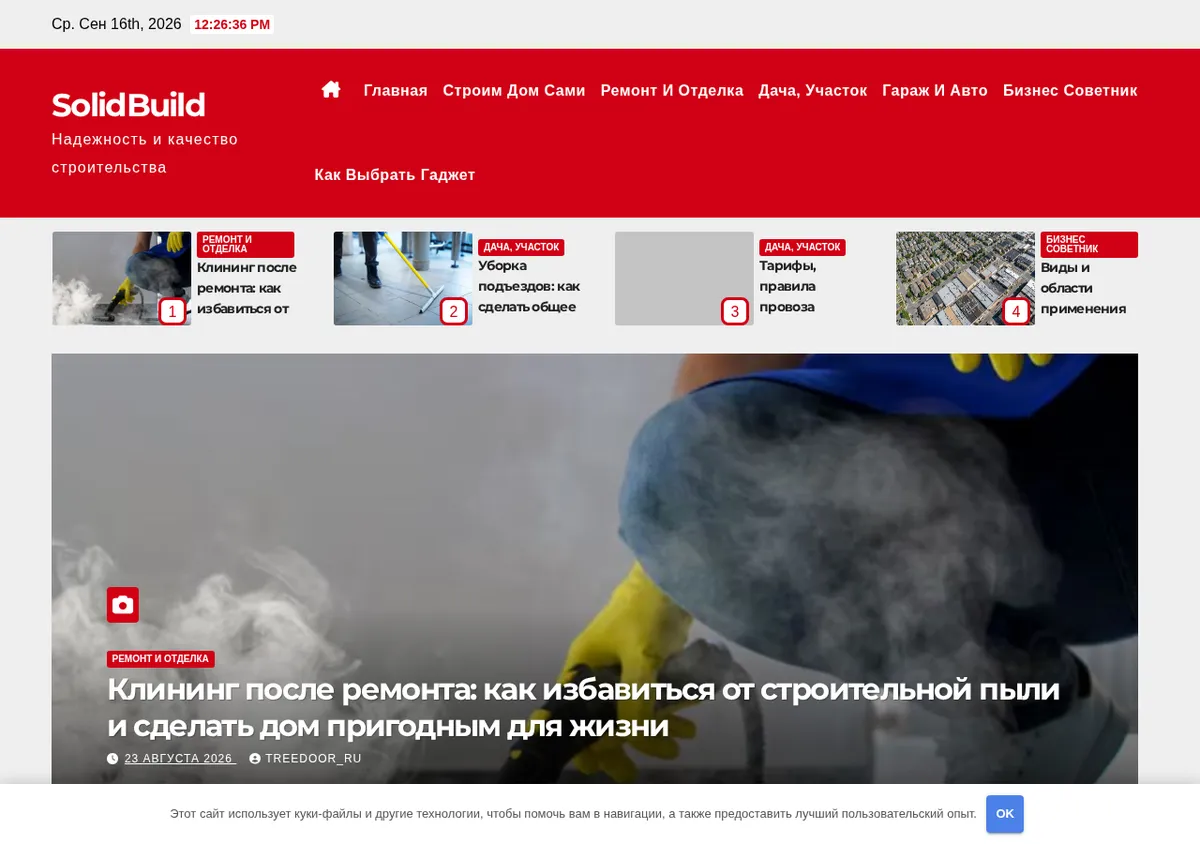Open Дача, Участок menu item
This screenshot has height=844, width=1200.
tap(813, 91)
